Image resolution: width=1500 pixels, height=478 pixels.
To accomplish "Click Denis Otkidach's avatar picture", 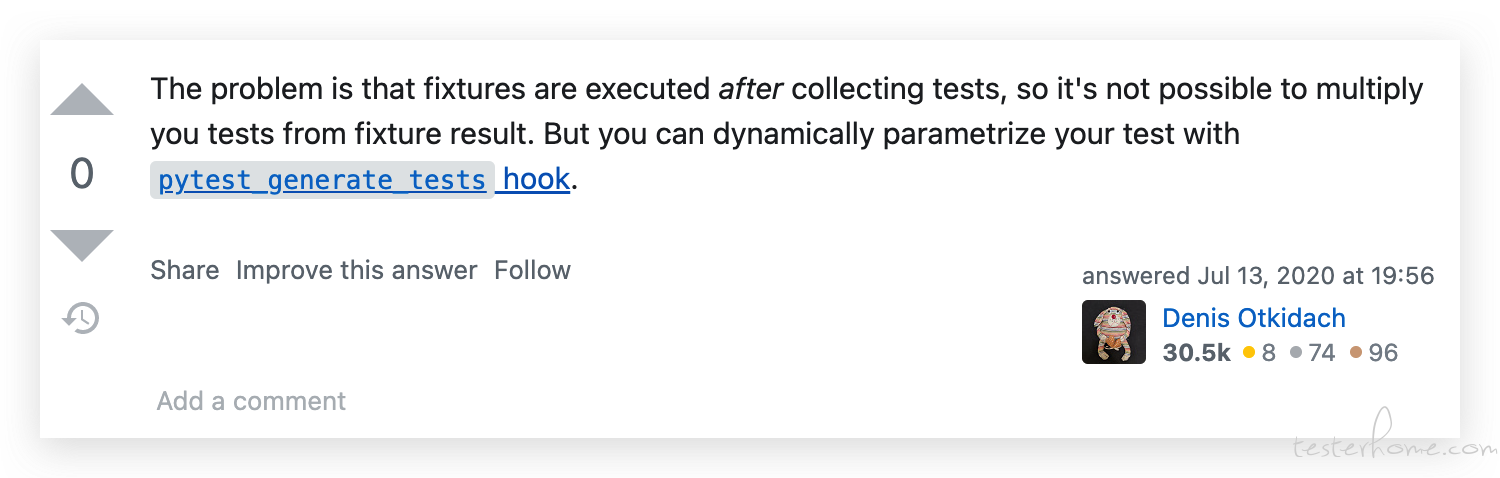I will click(1114, 332).
